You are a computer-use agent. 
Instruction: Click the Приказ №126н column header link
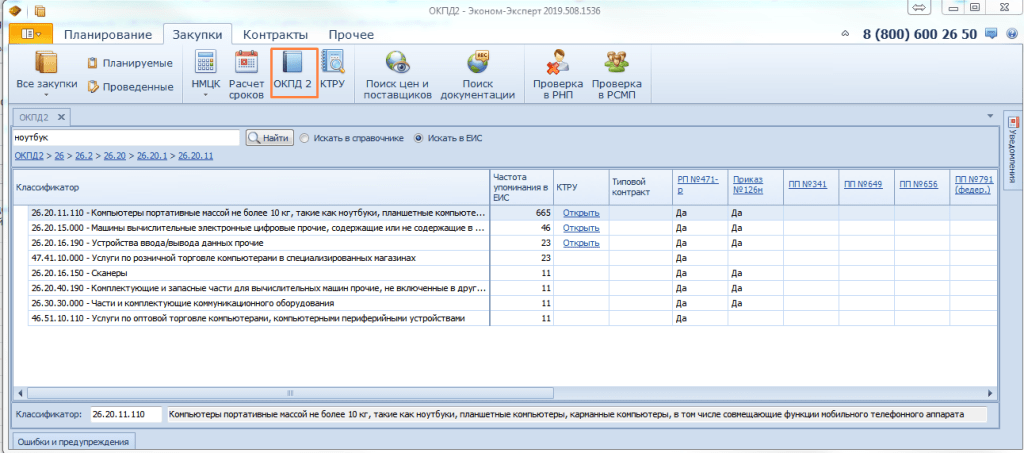point(748,184)
